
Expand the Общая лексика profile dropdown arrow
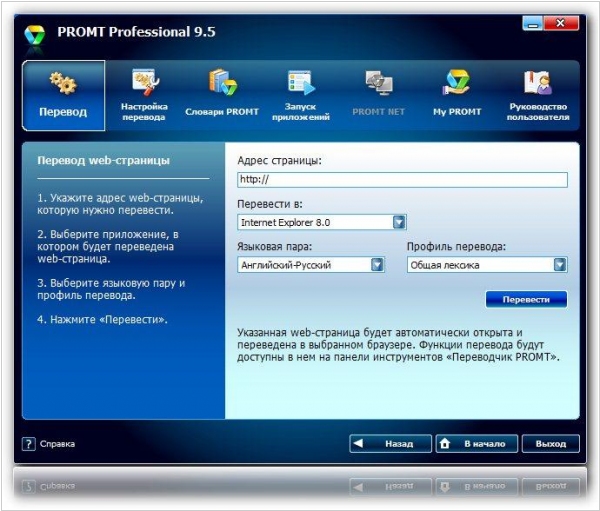click(x=560, y=264)
